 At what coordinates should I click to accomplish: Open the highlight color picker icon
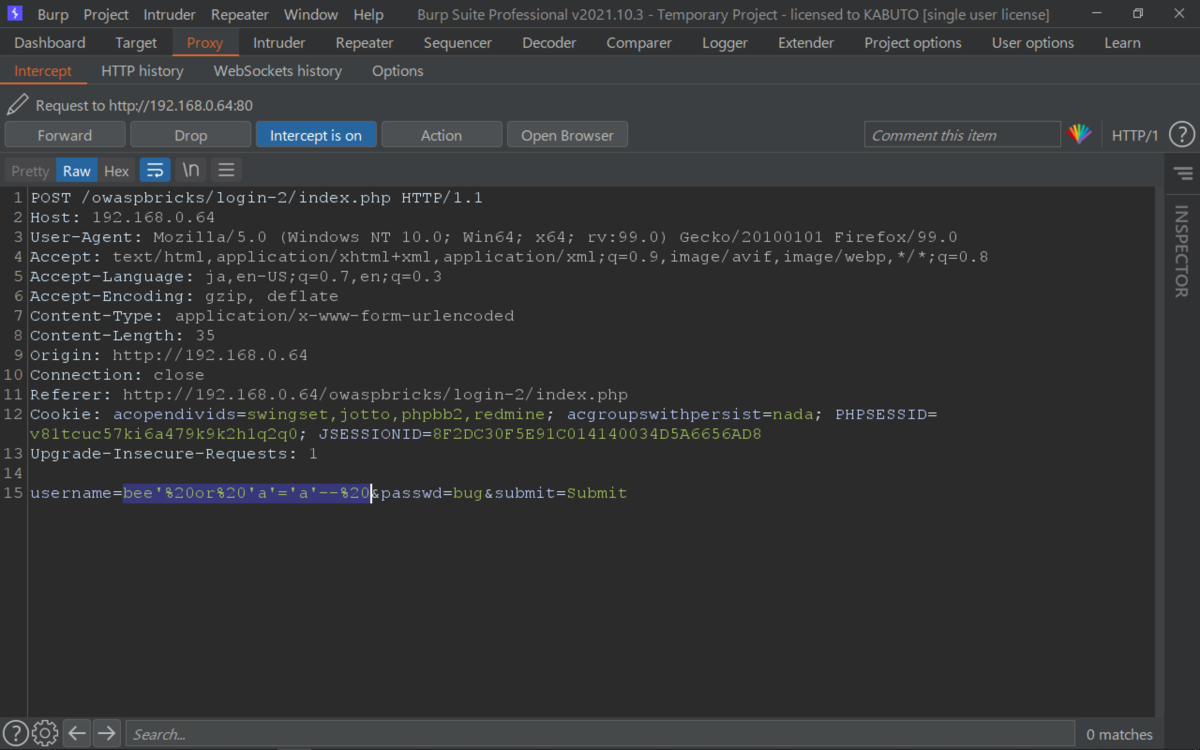pos(1079,134)
